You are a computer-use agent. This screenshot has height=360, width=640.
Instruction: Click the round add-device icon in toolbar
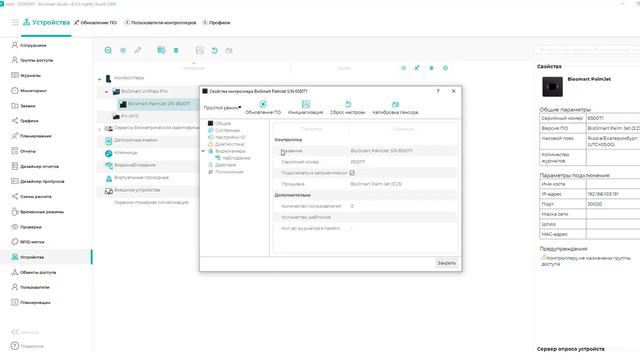123,50
